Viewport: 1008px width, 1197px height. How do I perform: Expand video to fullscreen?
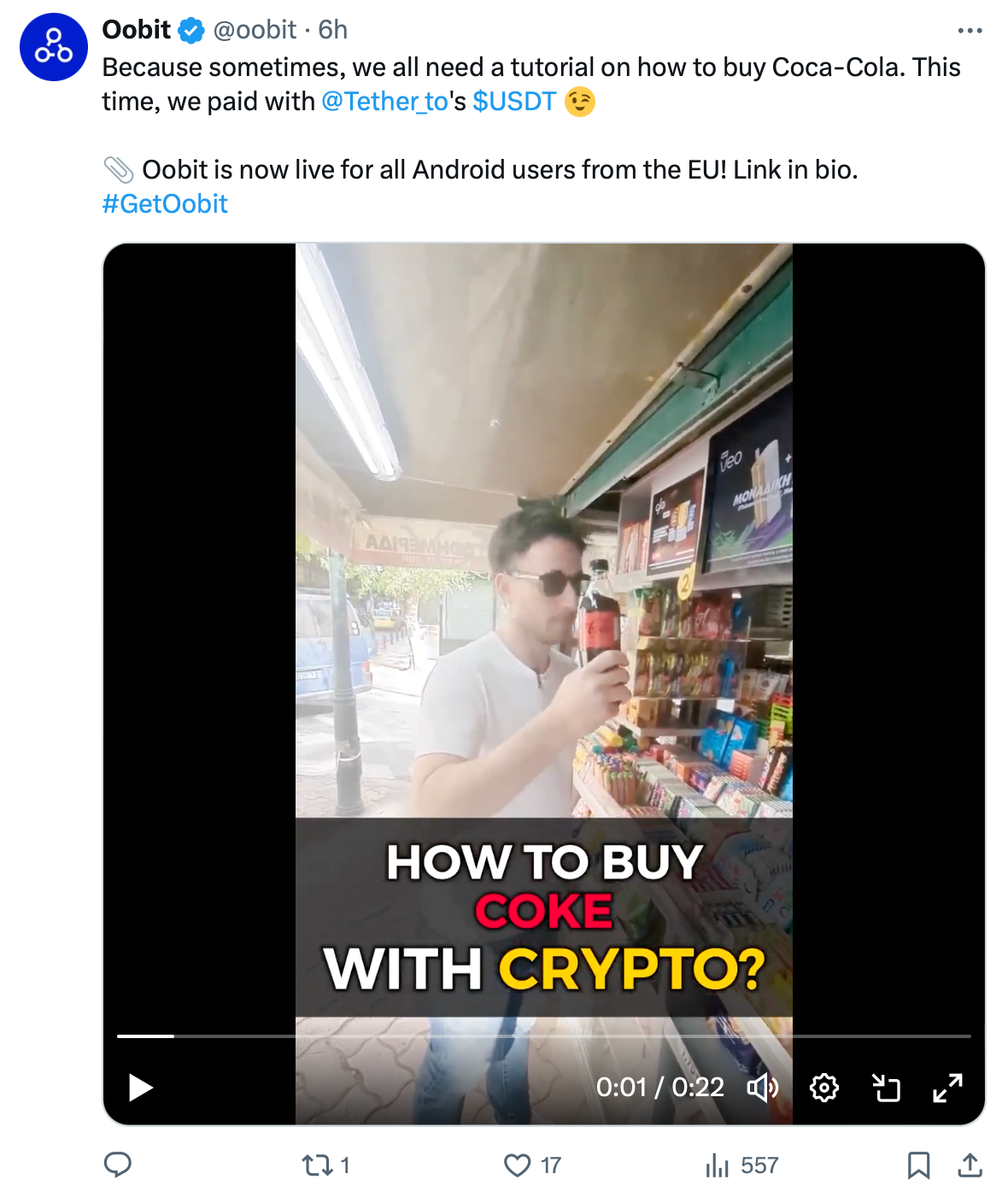point(948,1088)
